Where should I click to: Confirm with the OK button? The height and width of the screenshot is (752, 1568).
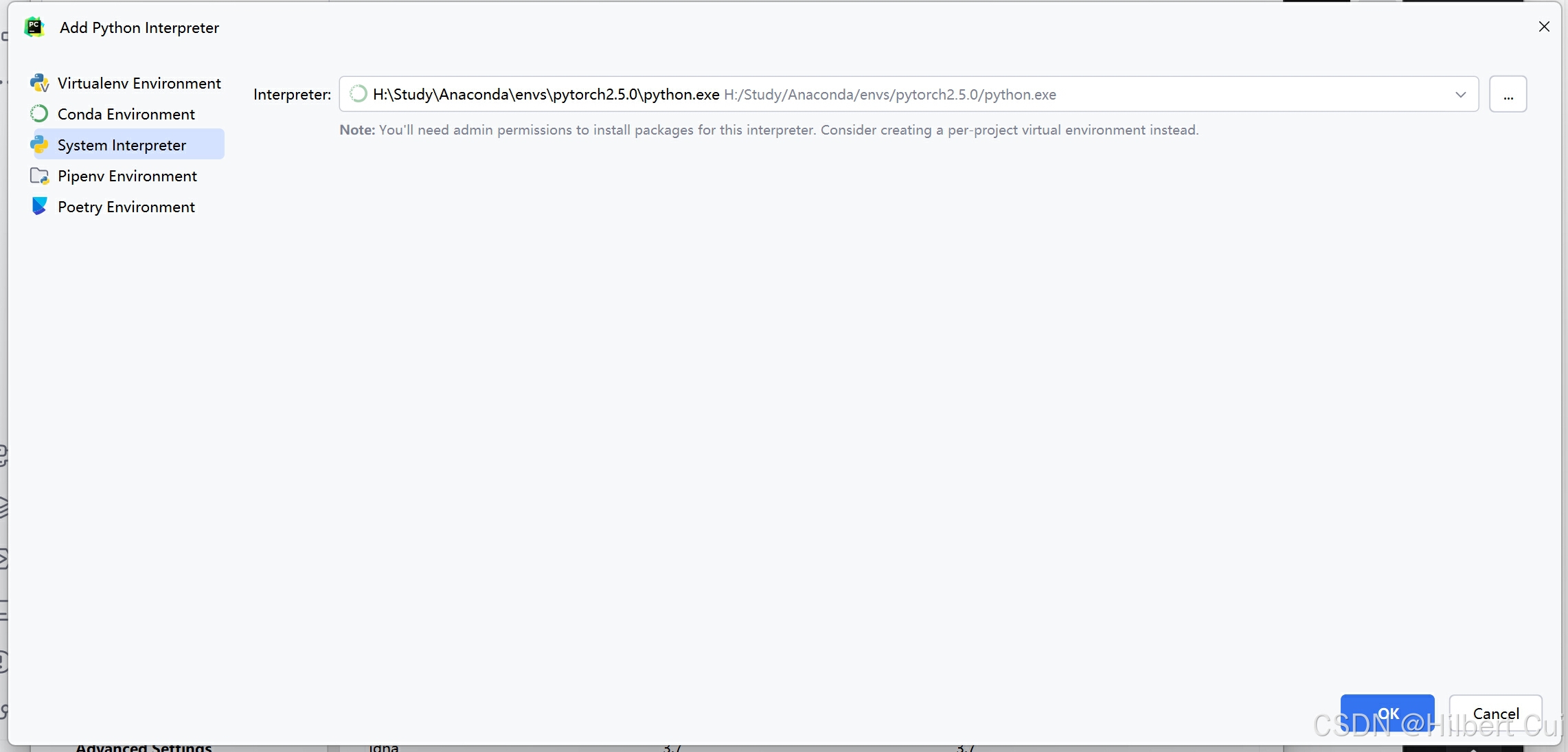tap(1387, 713)
